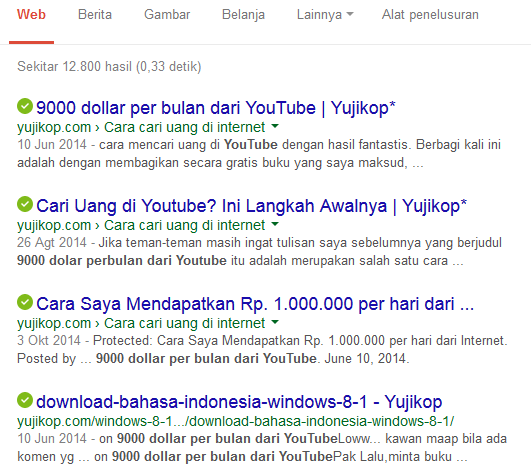
Task: Open dropdown arrow under 'Cara Saya Mendapatkan' result
Action: [275, 322]
